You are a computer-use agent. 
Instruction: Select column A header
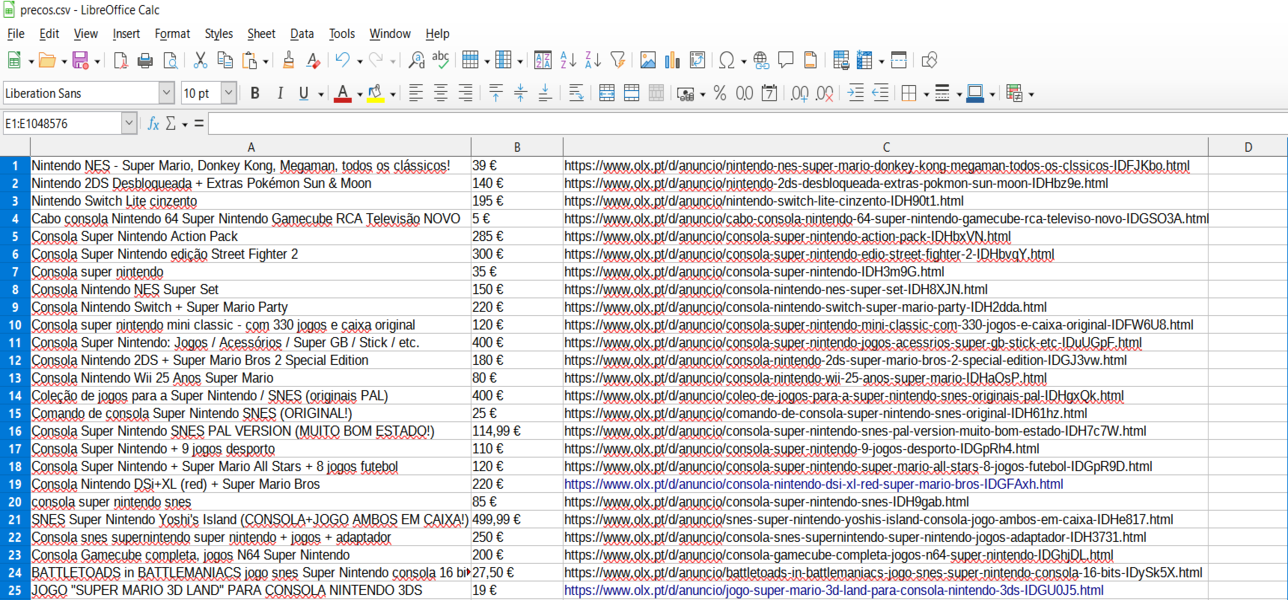pyautogui.click(x=251, y=147)
